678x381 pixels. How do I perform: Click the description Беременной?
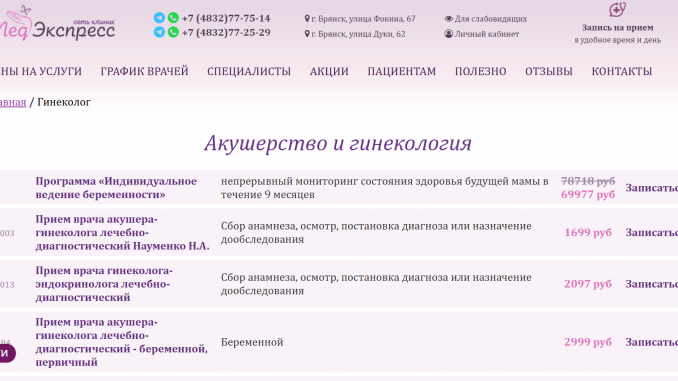click(x=252, y=343)
